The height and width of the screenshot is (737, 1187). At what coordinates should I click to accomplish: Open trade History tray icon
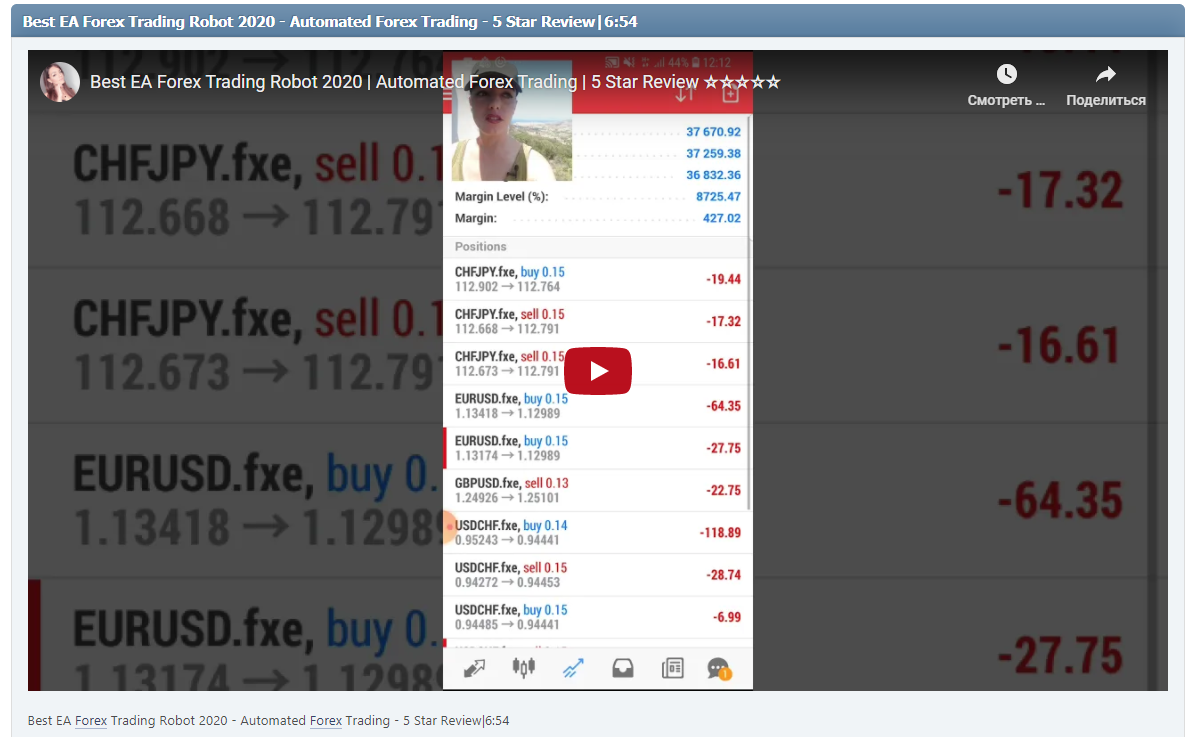(623, 668)
